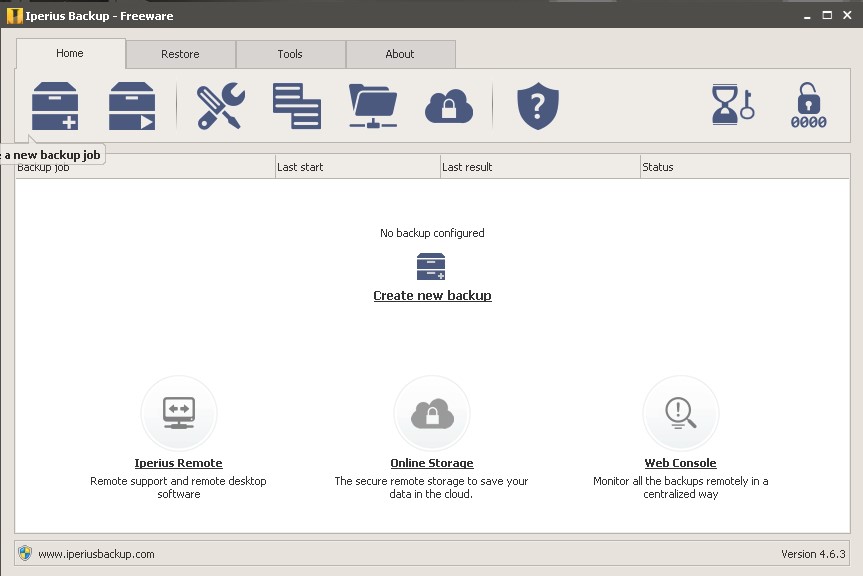
Task: Switch to the Restore tab
Action: pos(180,54)
